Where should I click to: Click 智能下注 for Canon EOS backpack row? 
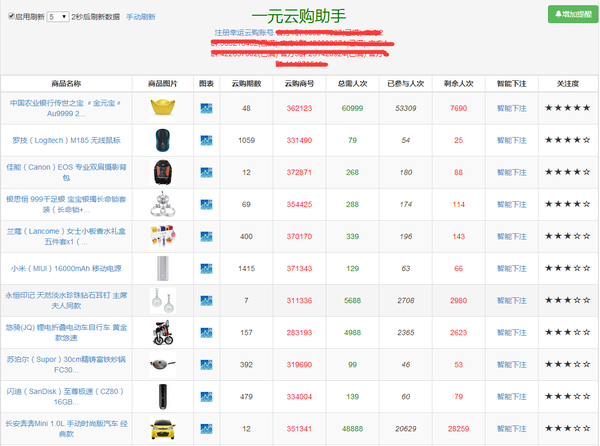tap(512, 173)
